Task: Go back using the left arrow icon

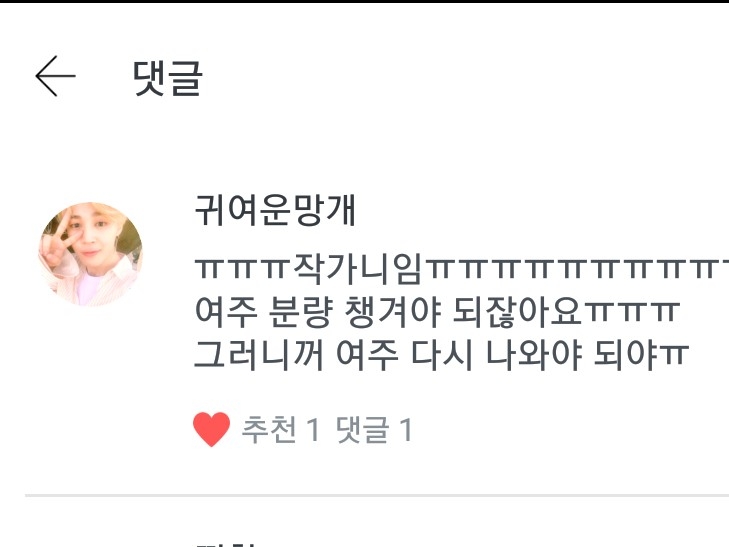Action: click(55, 76)
